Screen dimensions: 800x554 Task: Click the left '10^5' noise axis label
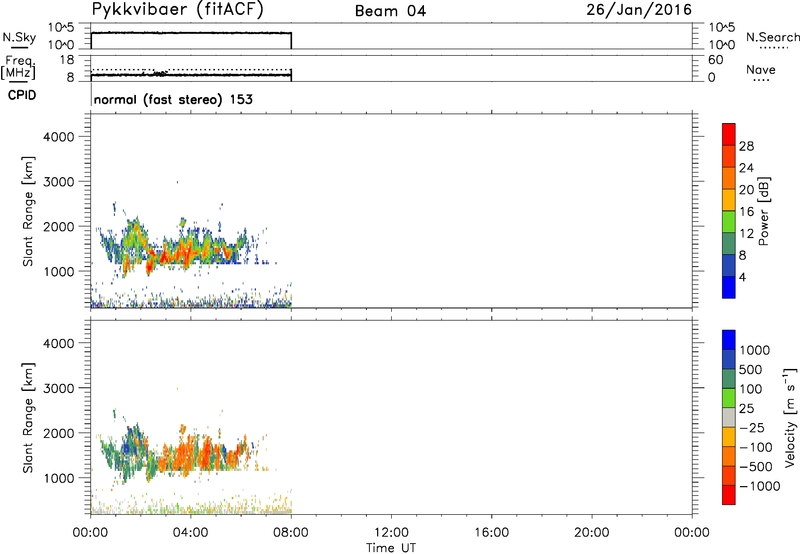(62, 28)
